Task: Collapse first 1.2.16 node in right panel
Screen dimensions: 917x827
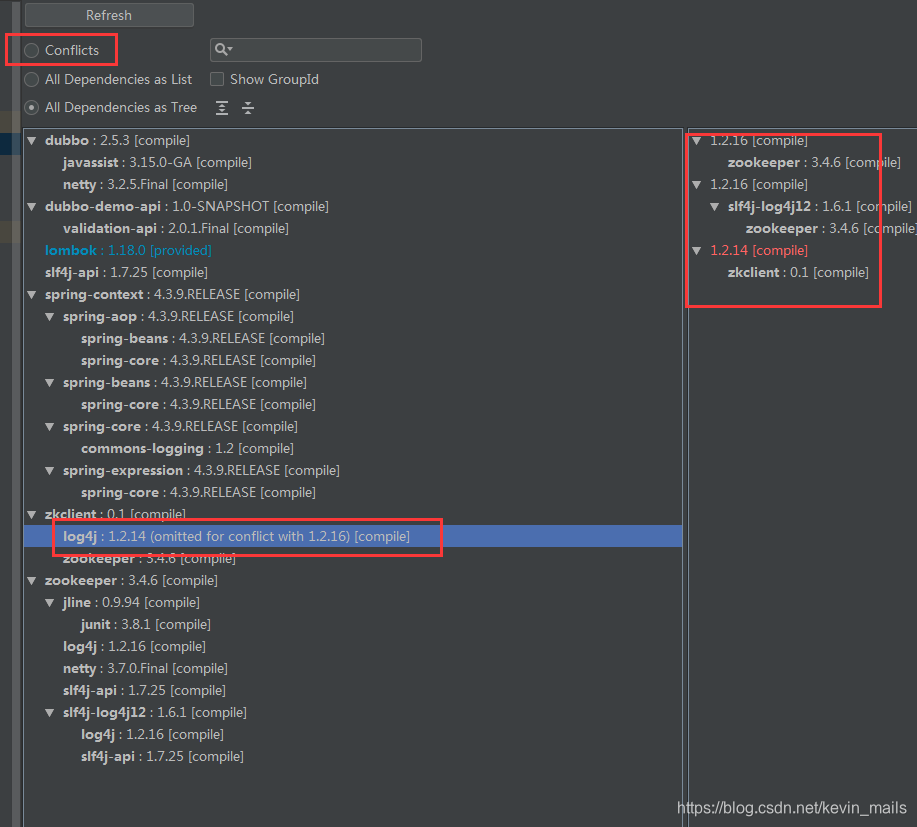Action: point(697,140)
